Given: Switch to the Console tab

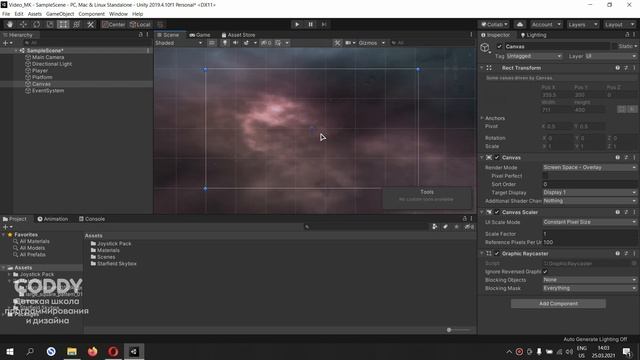Looking at the screenshot, I should (x=92, y=219).
